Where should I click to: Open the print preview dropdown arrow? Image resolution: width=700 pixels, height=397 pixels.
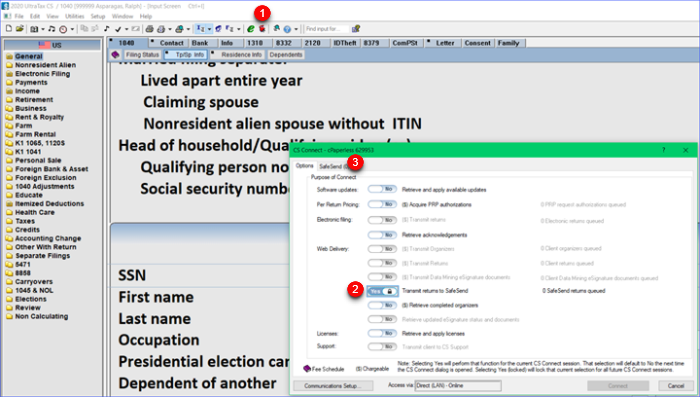pos(170,29)
